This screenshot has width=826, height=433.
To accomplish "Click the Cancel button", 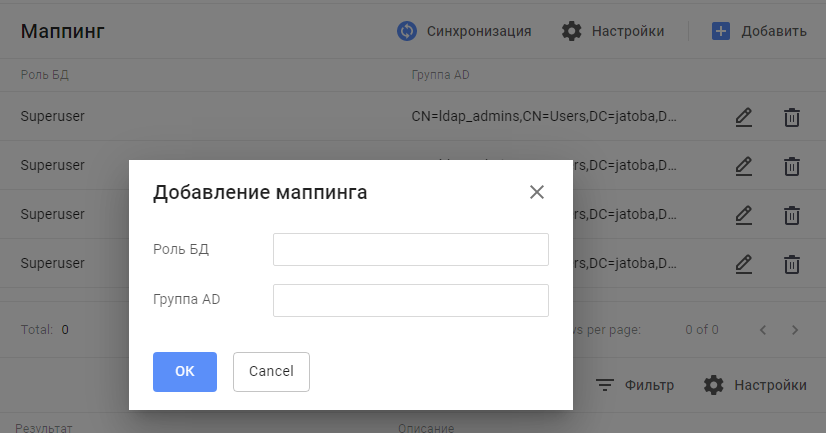I will 271,371.
